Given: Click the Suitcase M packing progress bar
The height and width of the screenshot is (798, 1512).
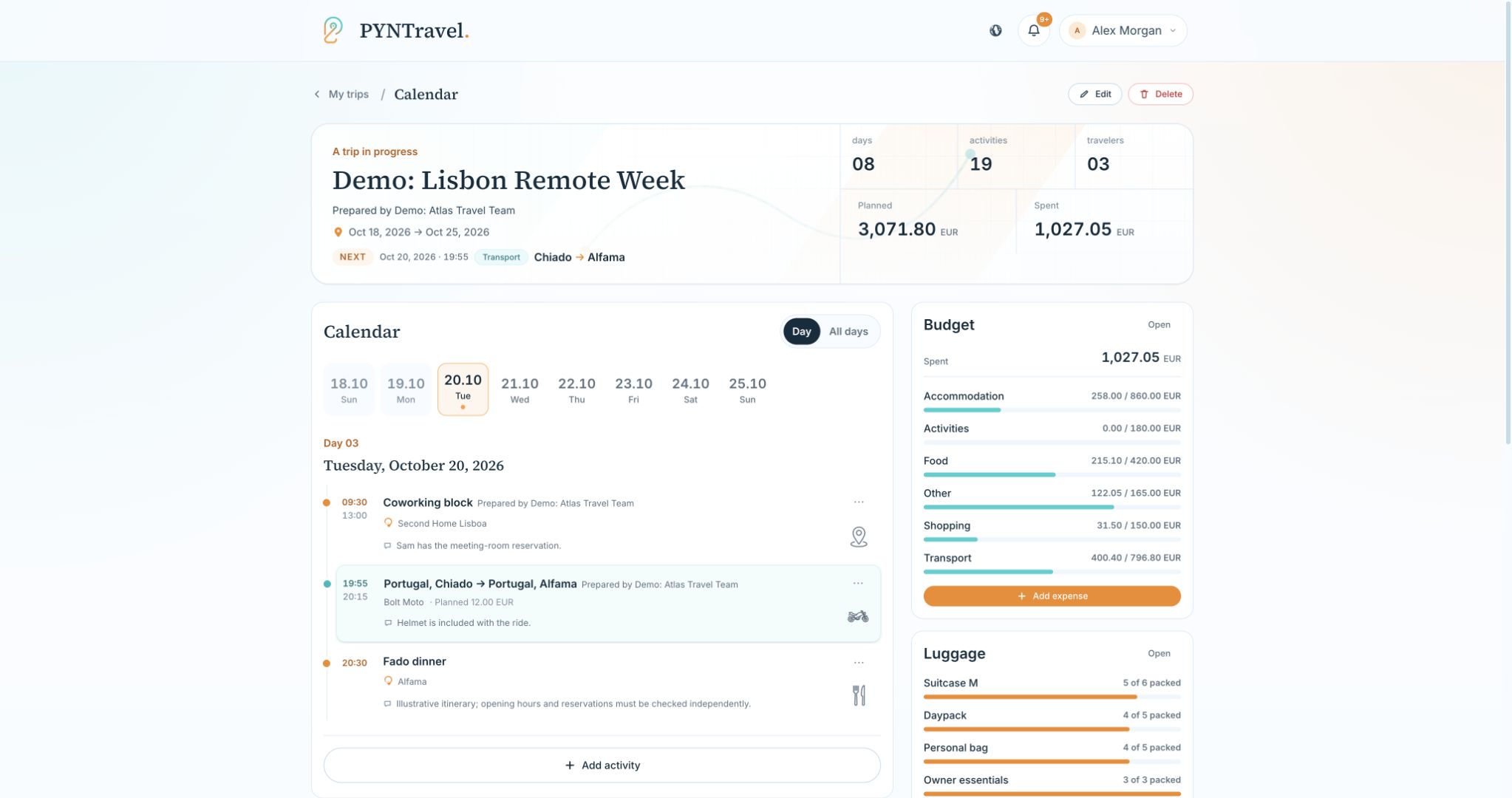Looking at the screenshot, I should tap(1052, 697).
